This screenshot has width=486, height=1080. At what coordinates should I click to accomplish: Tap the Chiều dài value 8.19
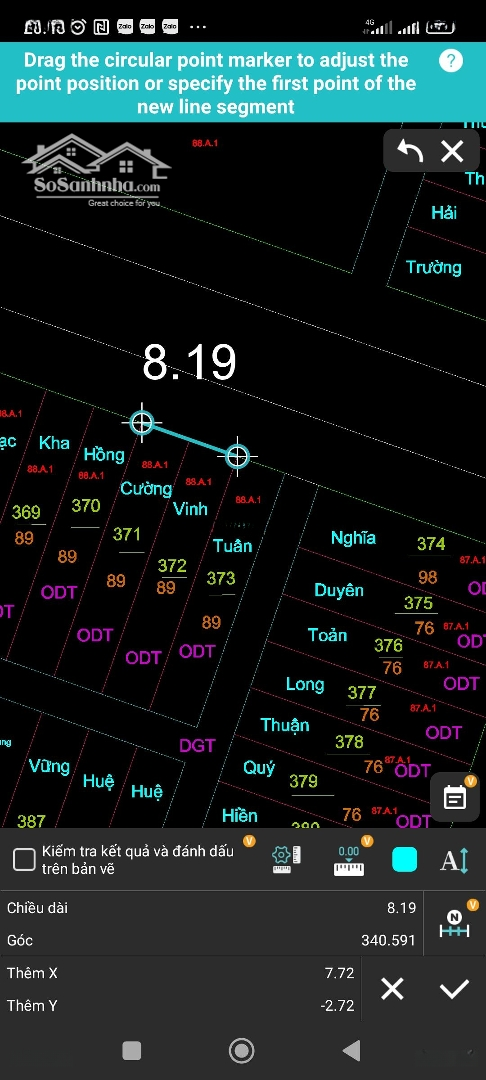click(401, 908)
